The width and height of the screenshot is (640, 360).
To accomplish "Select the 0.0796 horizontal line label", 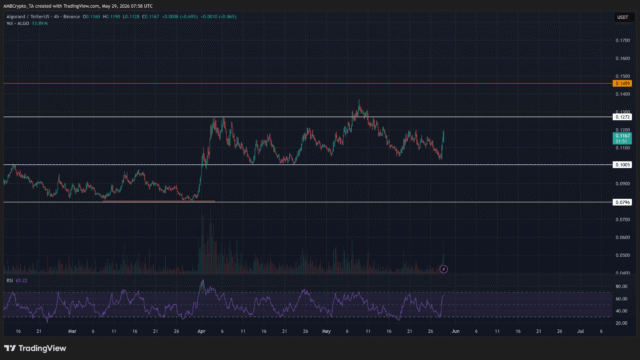I will click(x=622, y=202).
